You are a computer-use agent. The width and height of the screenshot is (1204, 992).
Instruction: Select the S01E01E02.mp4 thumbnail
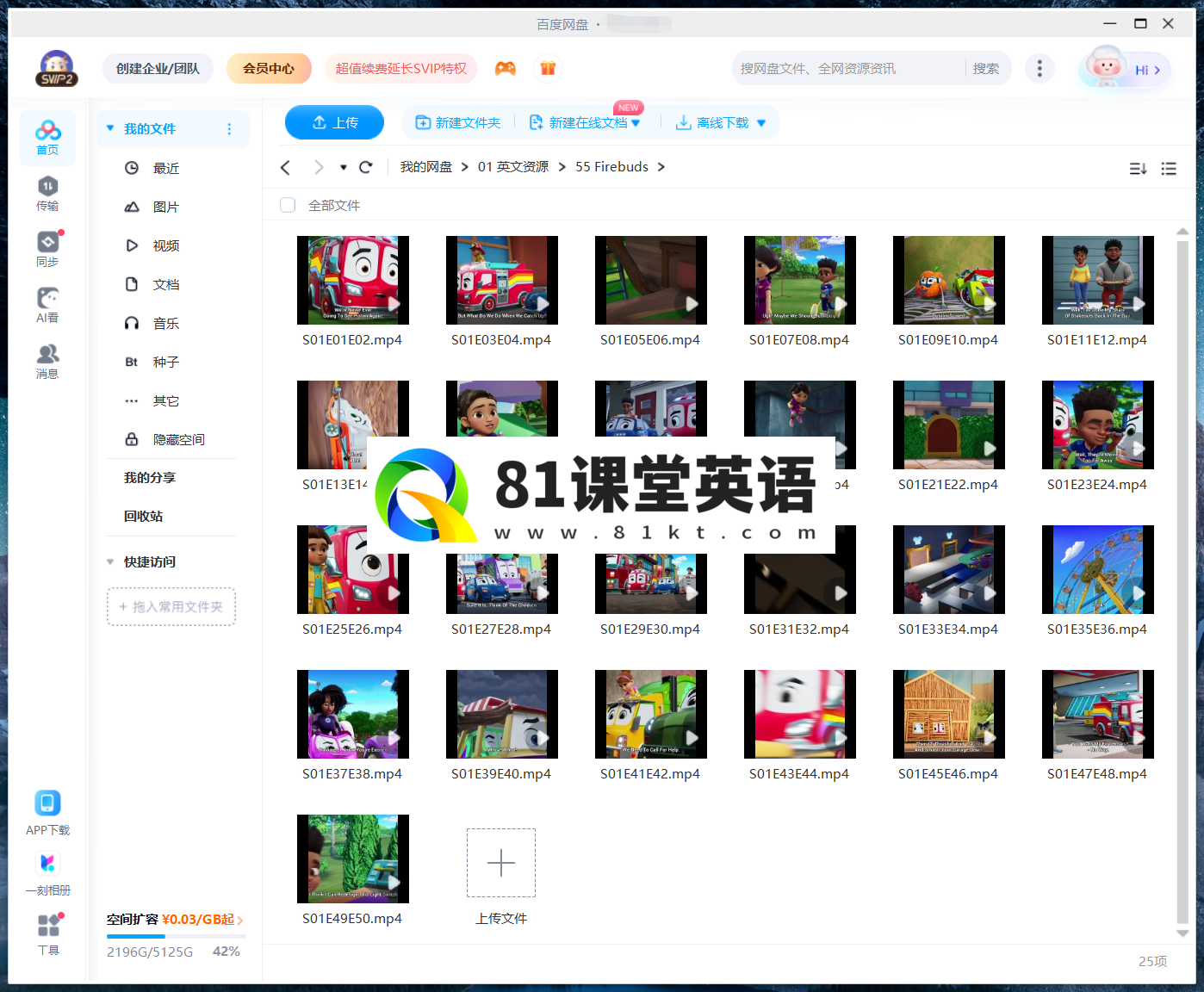tap(353, 280)
